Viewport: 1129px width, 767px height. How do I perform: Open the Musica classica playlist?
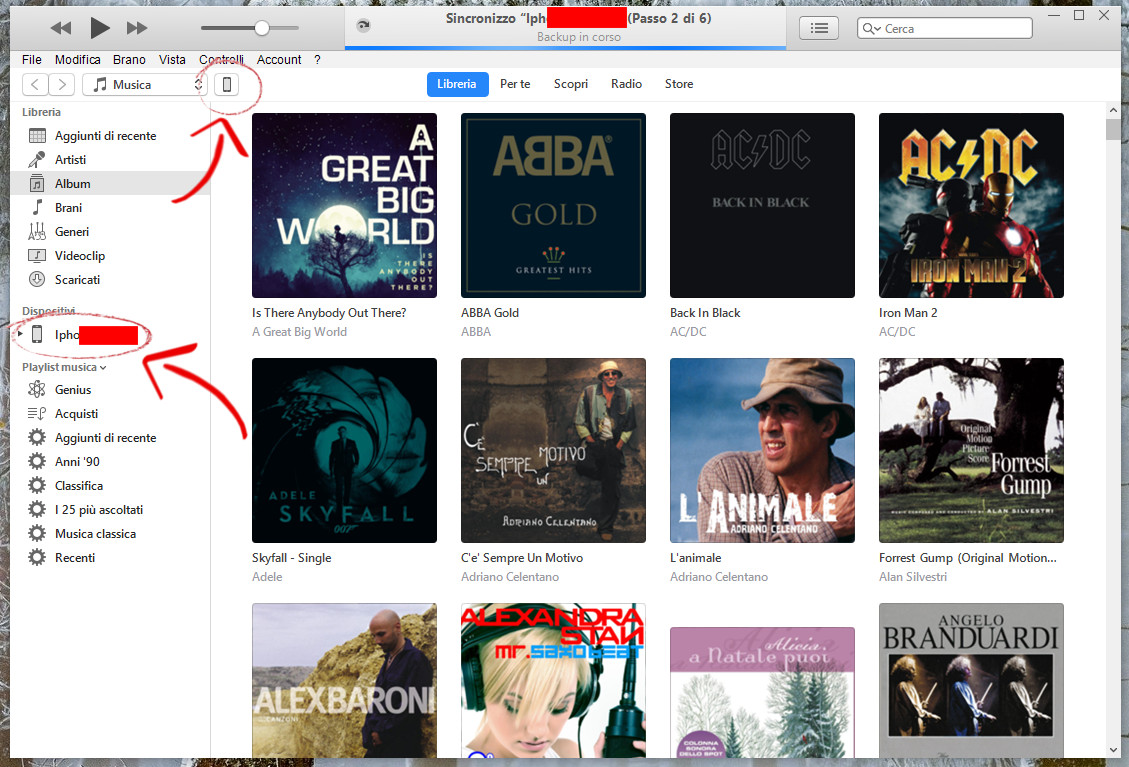[110, 534]
